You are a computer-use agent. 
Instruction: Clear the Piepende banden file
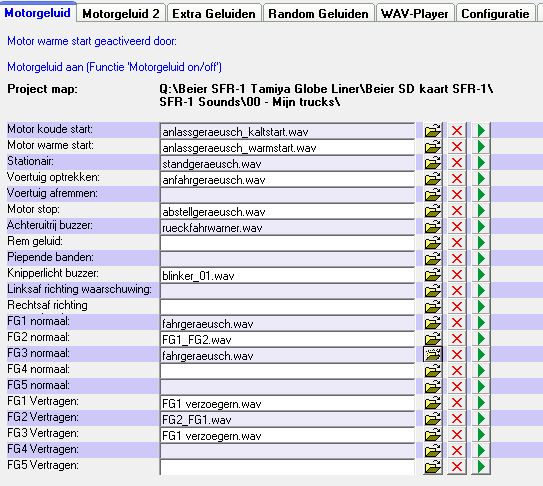pyautogui.click(x=457, y=258)
